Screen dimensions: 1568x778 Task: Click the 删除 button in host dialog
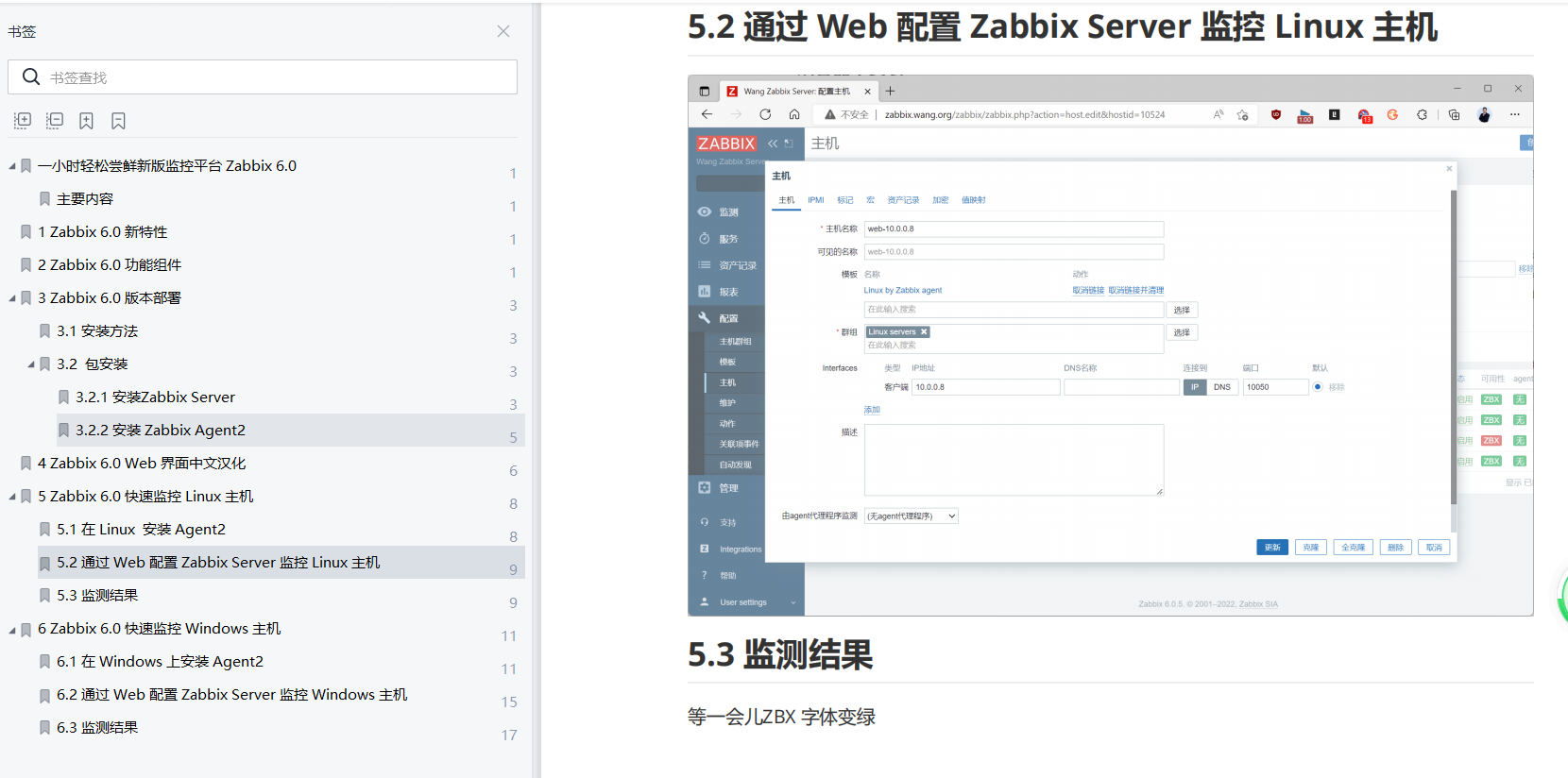point(1396,548)
